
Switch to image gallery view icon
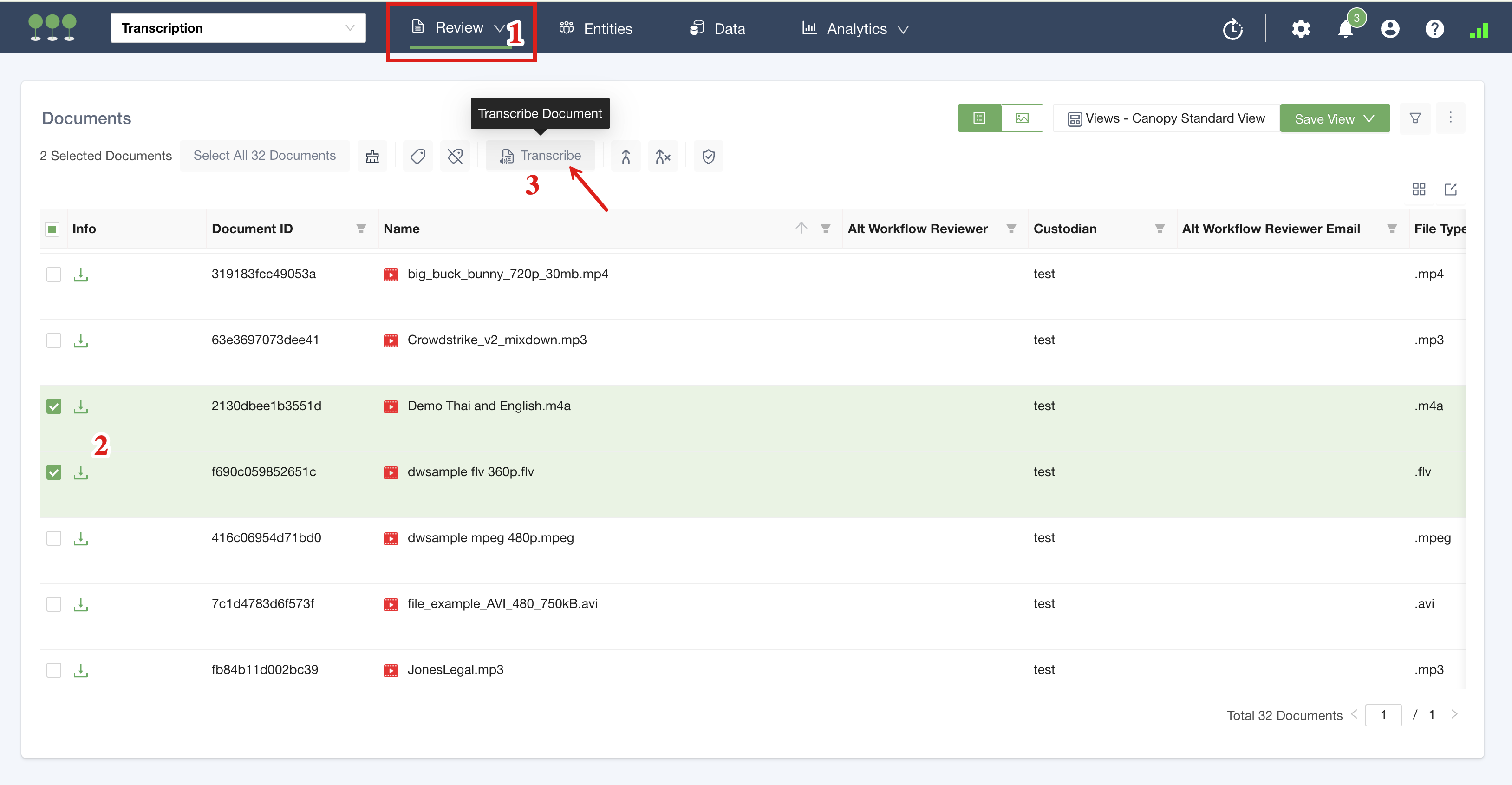pyautogui.click(x=1021, y=118)
